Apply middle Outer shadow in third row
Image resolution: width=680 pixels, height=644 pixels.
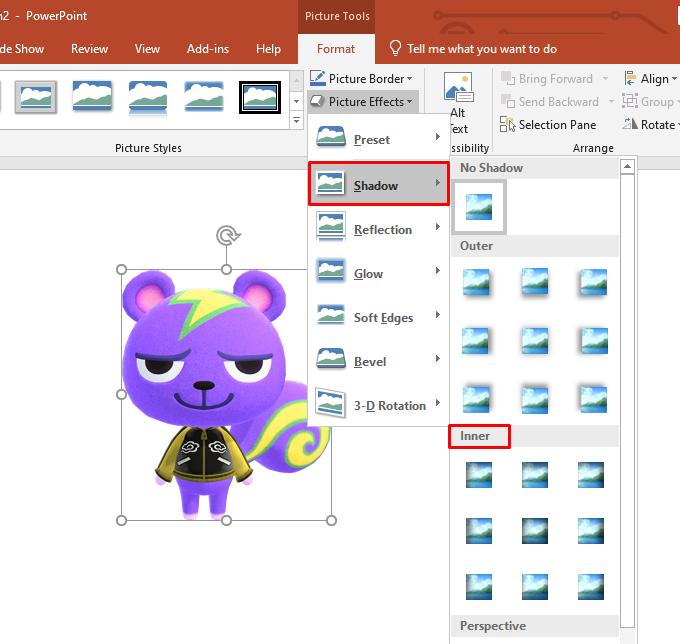[535, 399]
